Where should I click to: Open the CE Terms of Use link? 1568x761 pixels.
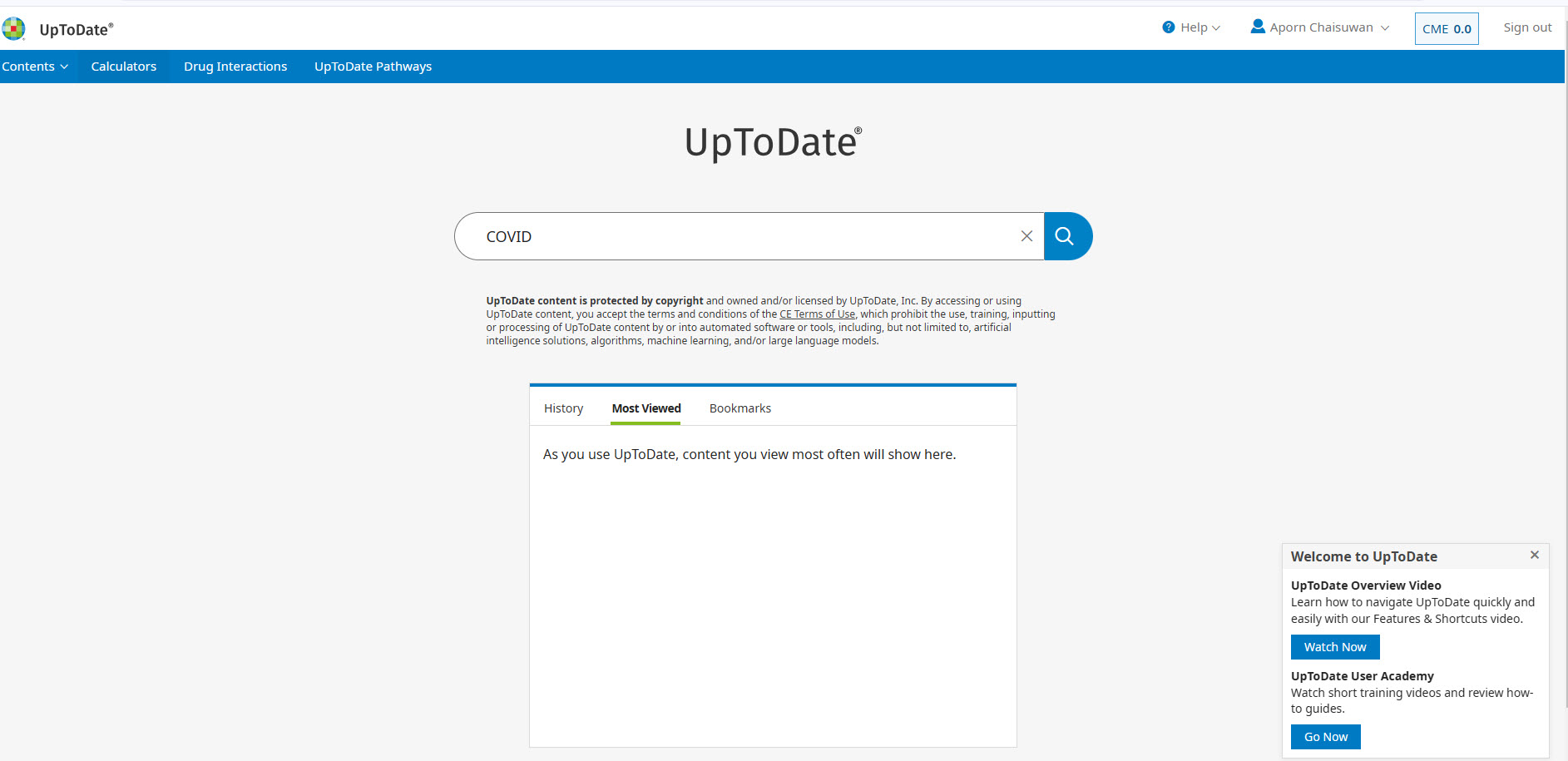tap(817, 314)
